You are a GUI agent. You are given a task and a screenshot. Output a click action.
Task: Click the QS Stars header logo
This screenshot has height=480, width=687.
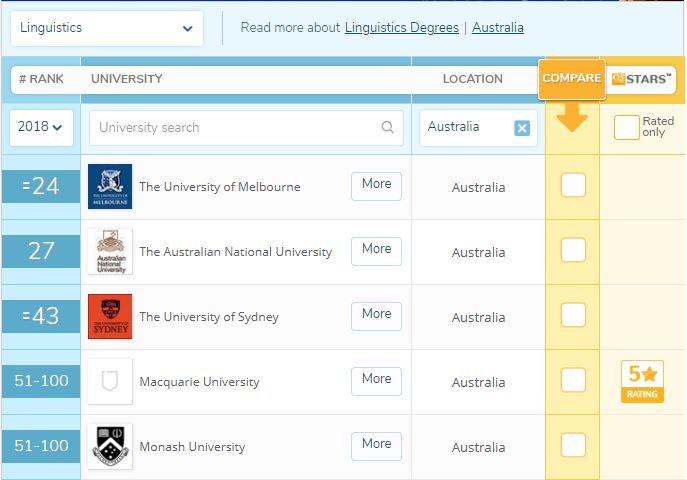pos(641,79)
